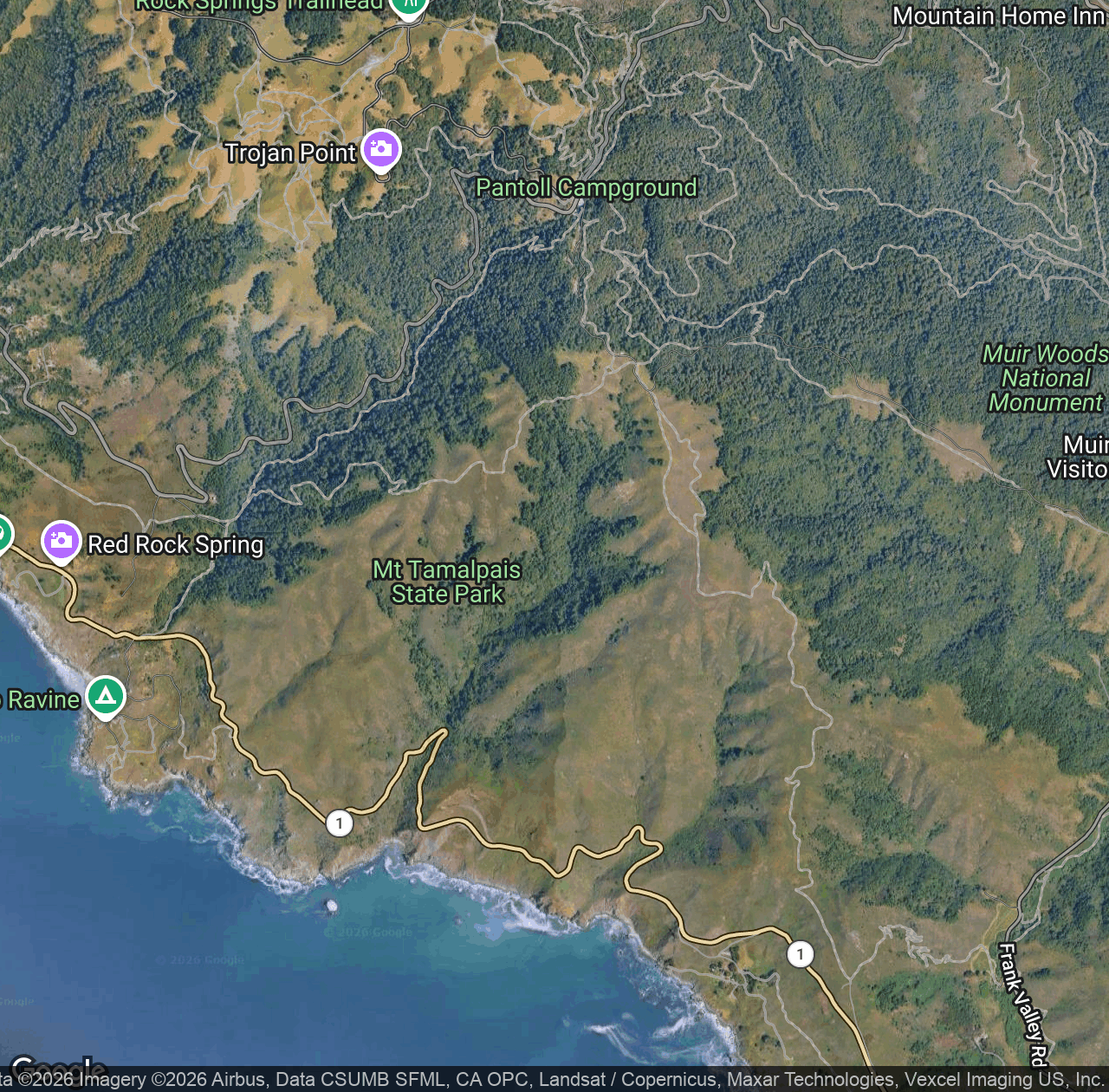Click the Red Rock Spring label text
This screenshot has height=1092, width=1109.
176,544
